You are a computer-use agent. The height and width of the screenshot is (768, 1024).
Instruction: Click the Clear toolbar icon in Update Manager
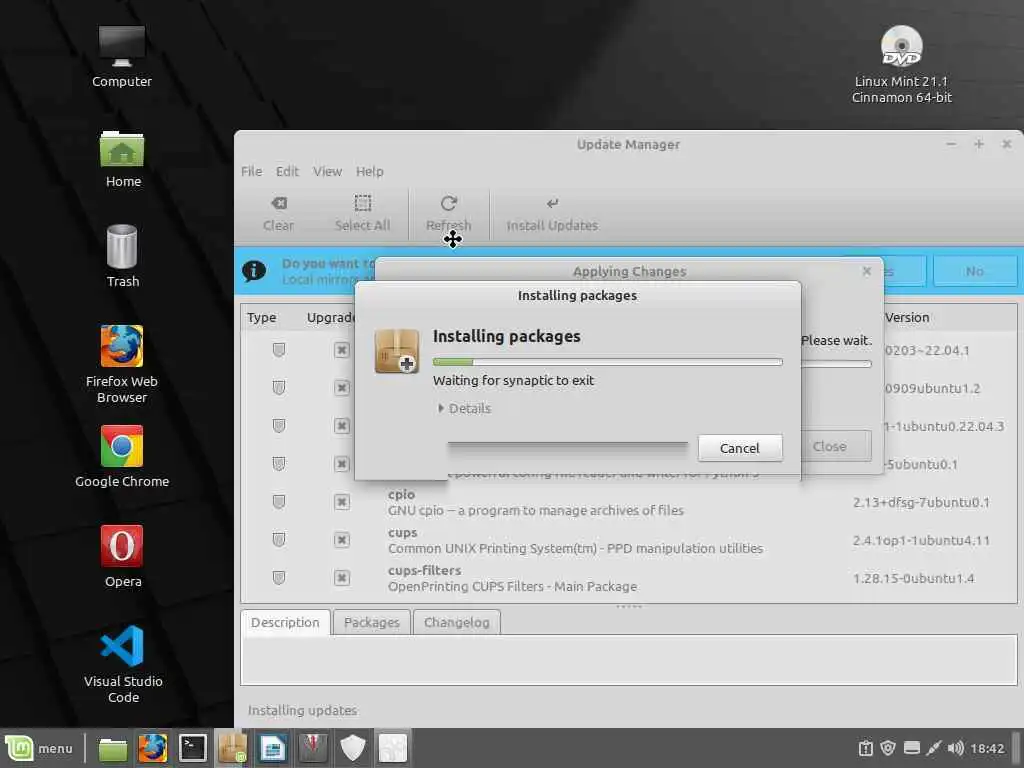(x=279, y=204)
